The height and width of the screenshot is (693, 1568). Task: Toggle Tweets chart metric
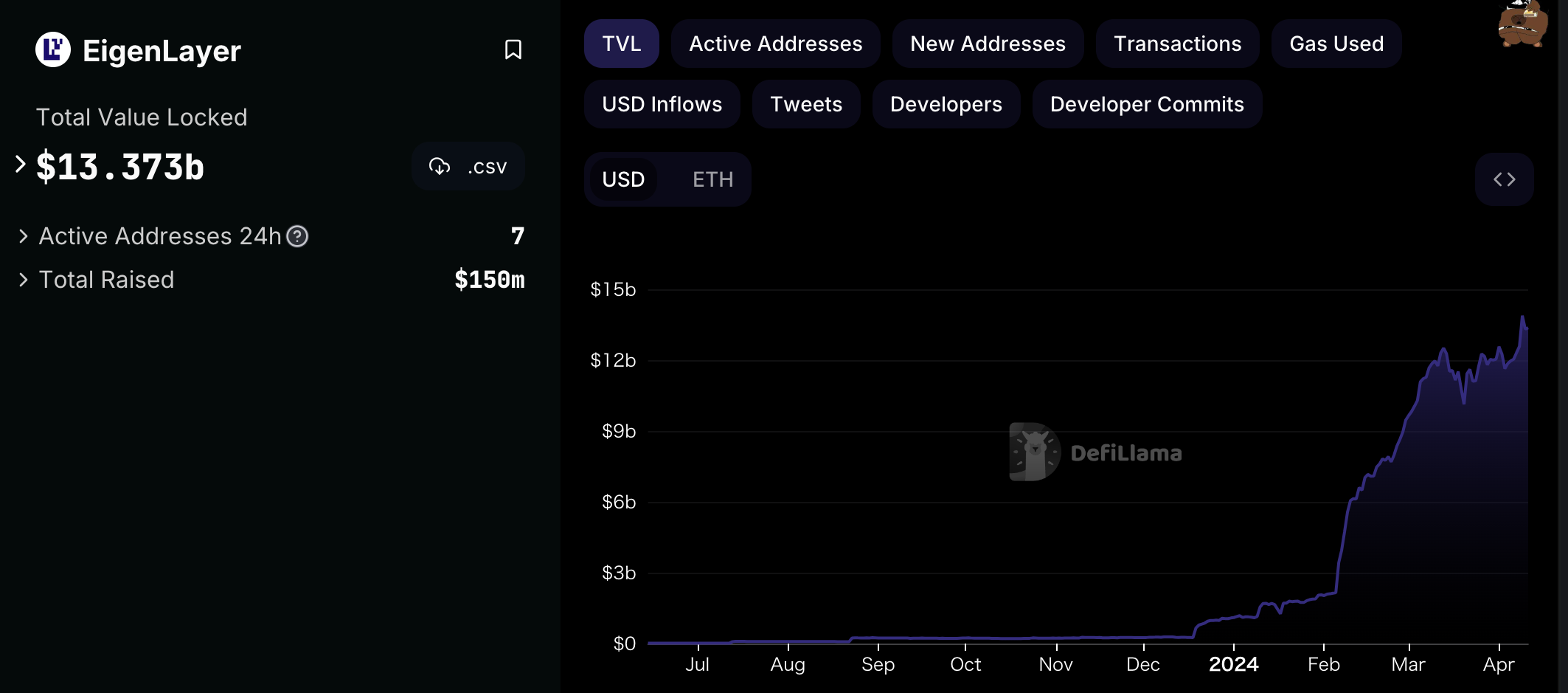[806, 104]
